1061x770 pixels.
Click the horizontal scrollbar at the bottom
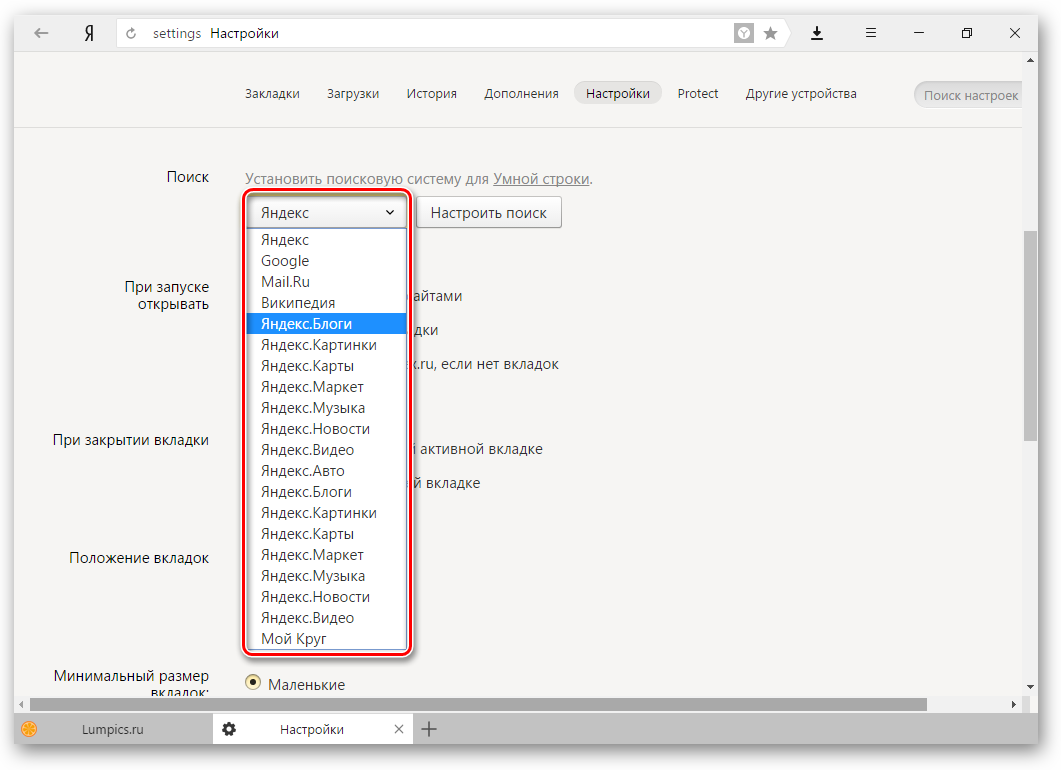(480, 704)
